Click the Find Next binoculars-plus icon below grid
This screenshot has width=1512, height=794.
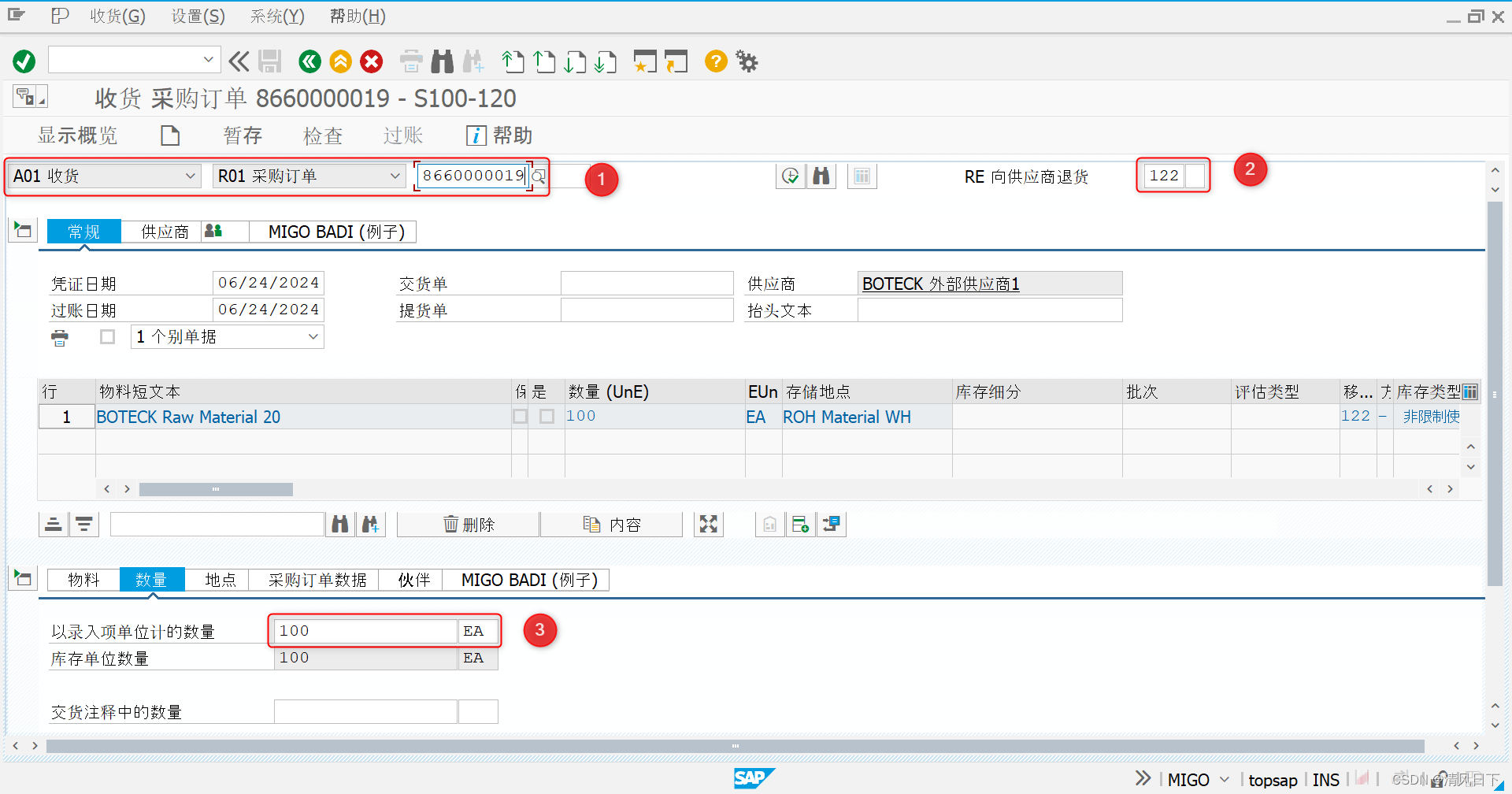click(x=370, y=525)
